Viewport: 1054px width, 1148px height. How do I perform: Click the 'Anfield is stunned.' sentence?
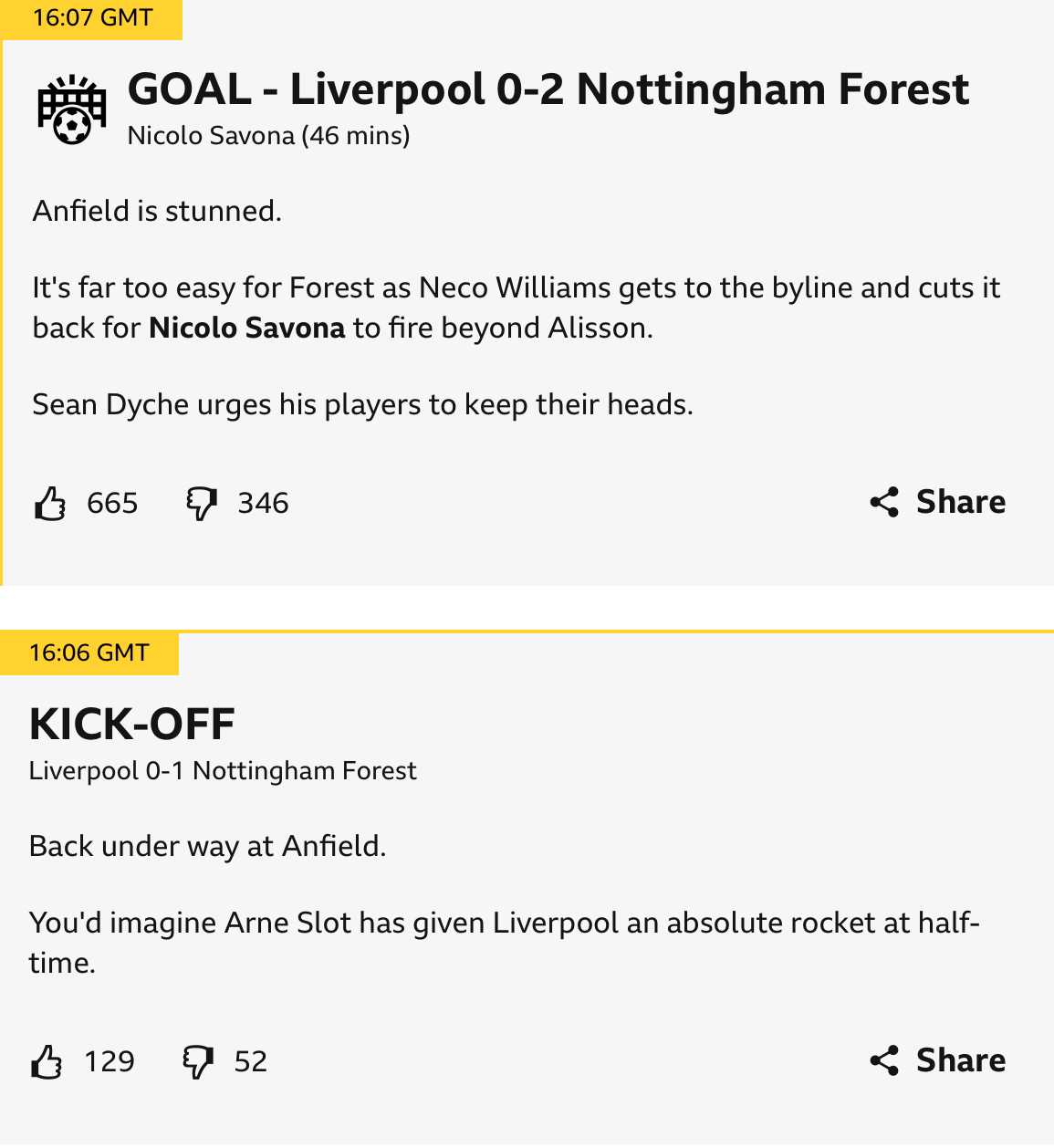click(x=157, y=212)
